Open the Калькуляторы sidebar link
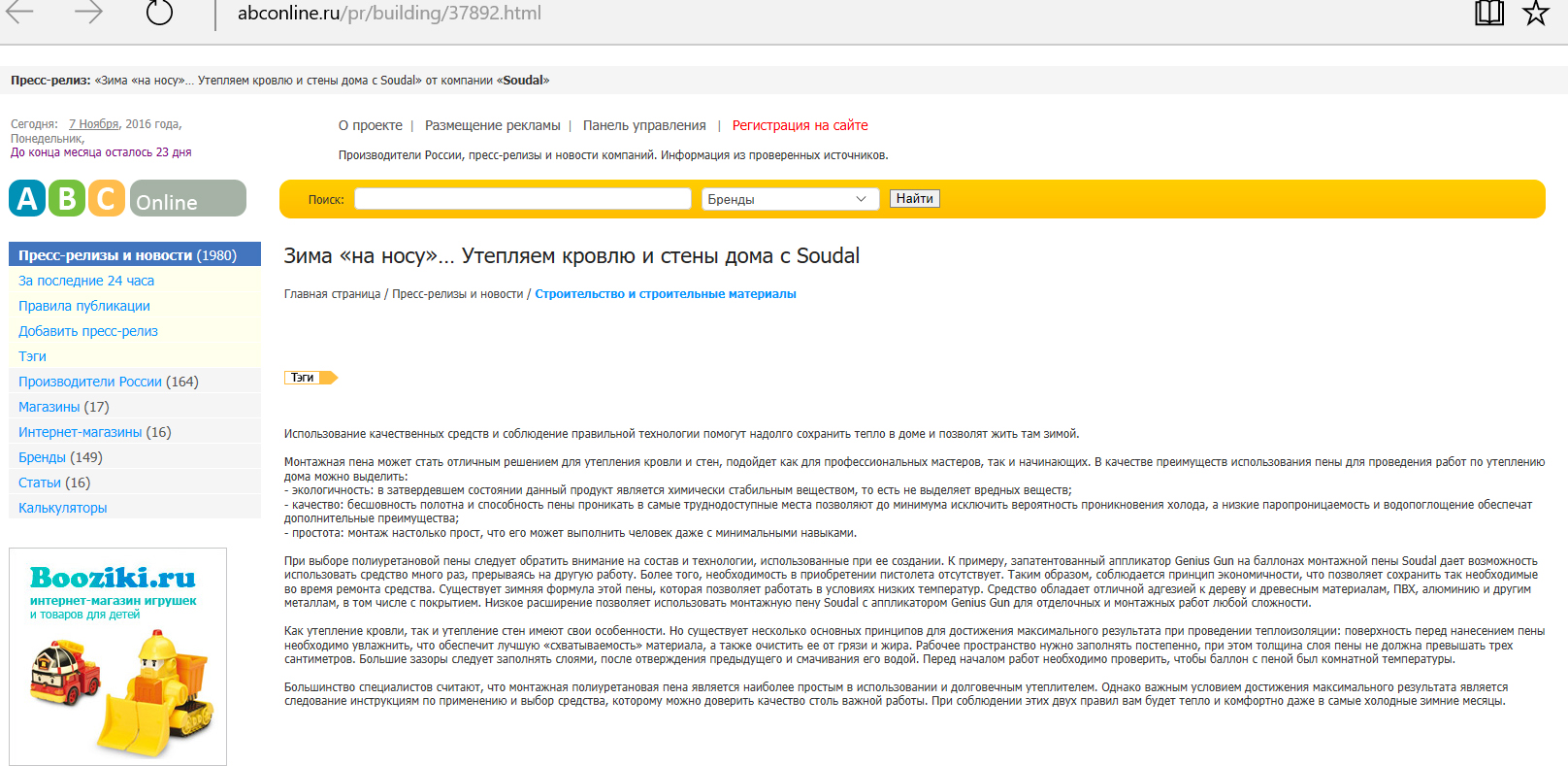Screen dimensions: 1568x766 [63, 508]
